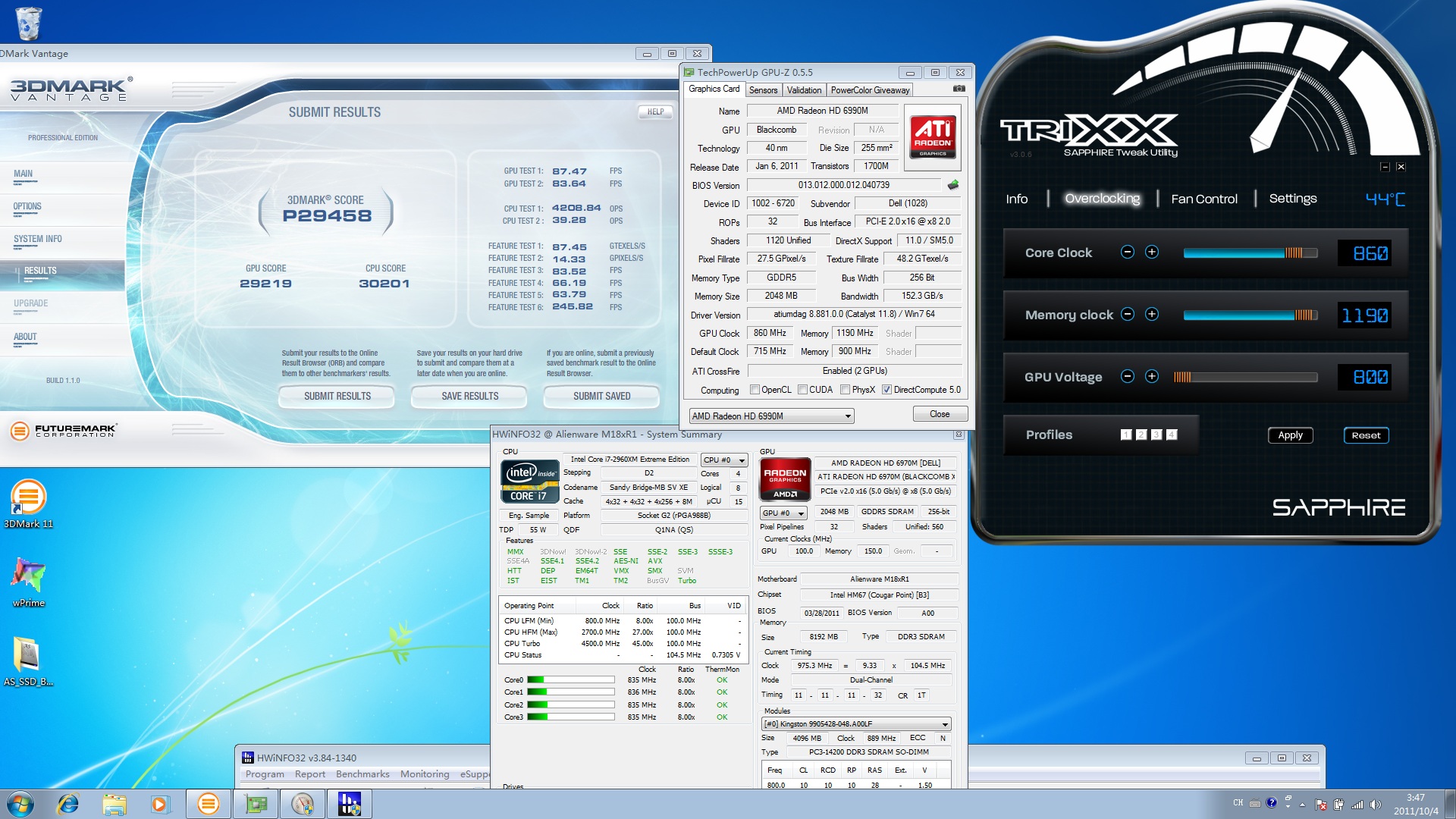This screenshot has height=819, width=1456.
Task: Click the Intel Core i7 logo in HWiNFO32
Action: tap(529, 481)
